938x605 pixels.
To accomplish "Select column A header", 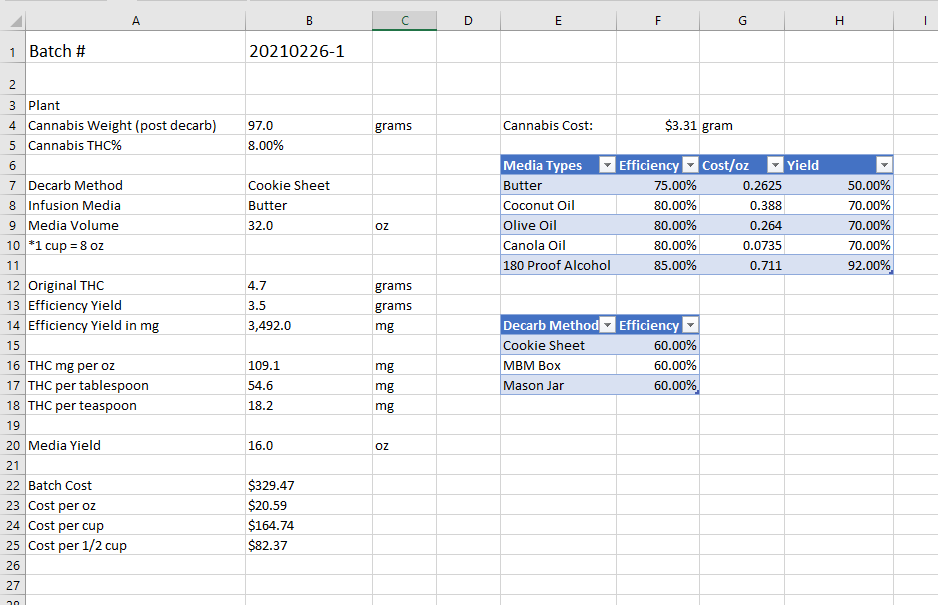I will click(136, 21).
